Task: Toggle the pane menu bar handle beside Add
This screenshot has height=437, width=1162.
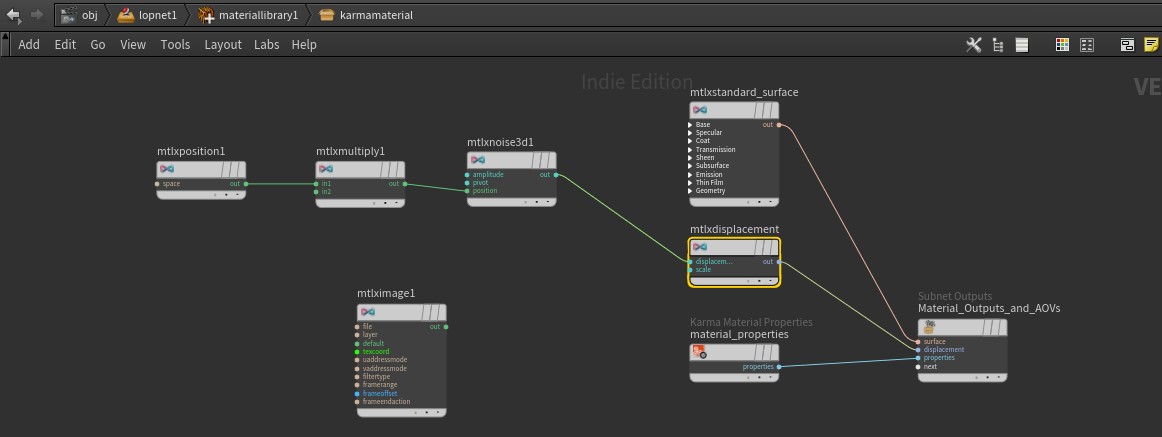Action: (x=6, y=44)
